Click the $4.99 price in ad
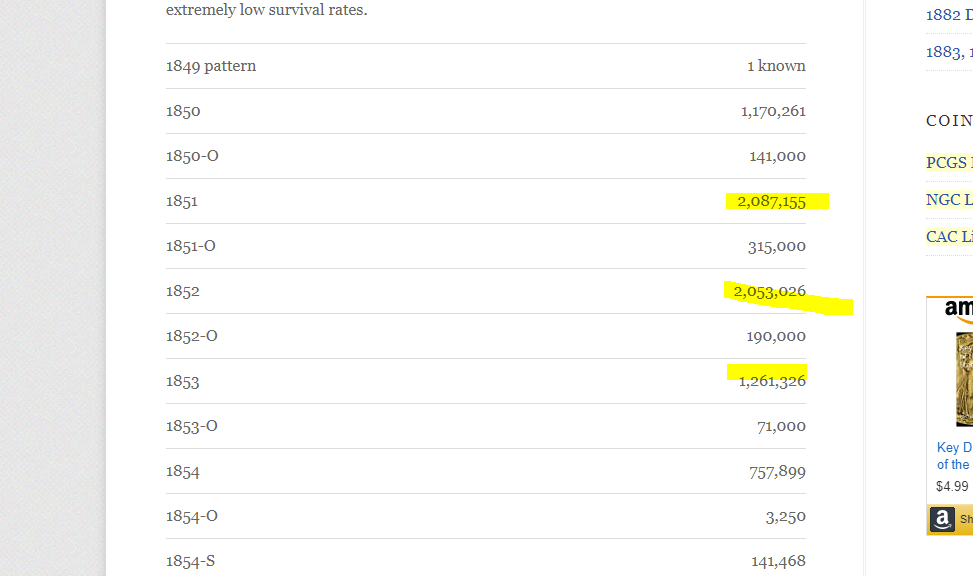This screenshot has height=576, width=973. click(x=952, y=486)
